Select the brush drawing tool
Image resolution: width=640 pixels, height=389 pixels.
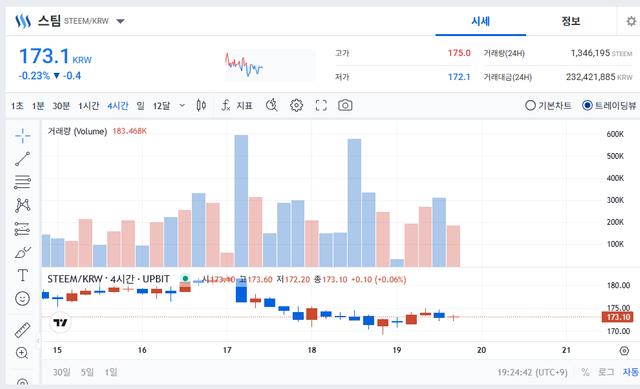pos(22,252)
